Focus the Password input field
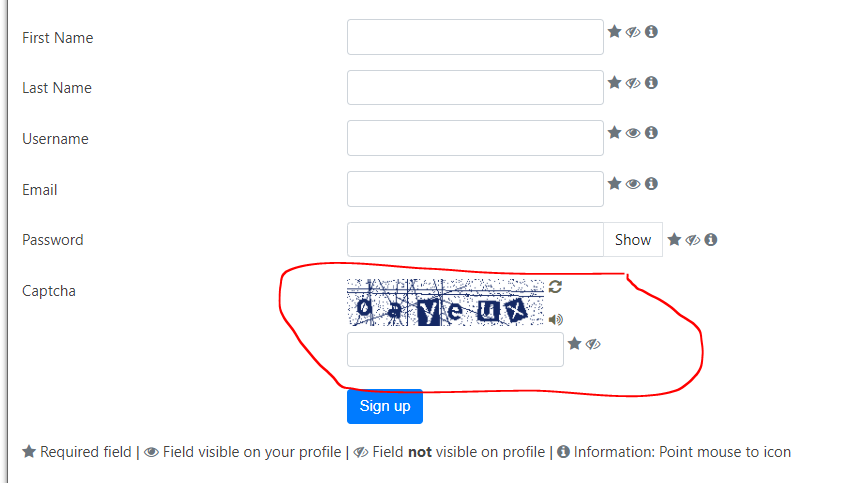863x483 pixels. tap(475, 240)
